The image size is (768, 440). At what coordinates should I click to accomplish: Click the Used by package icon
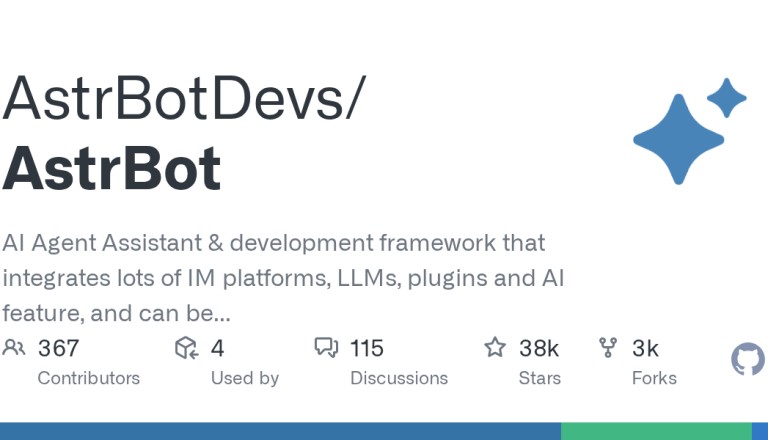coord(187,348)
